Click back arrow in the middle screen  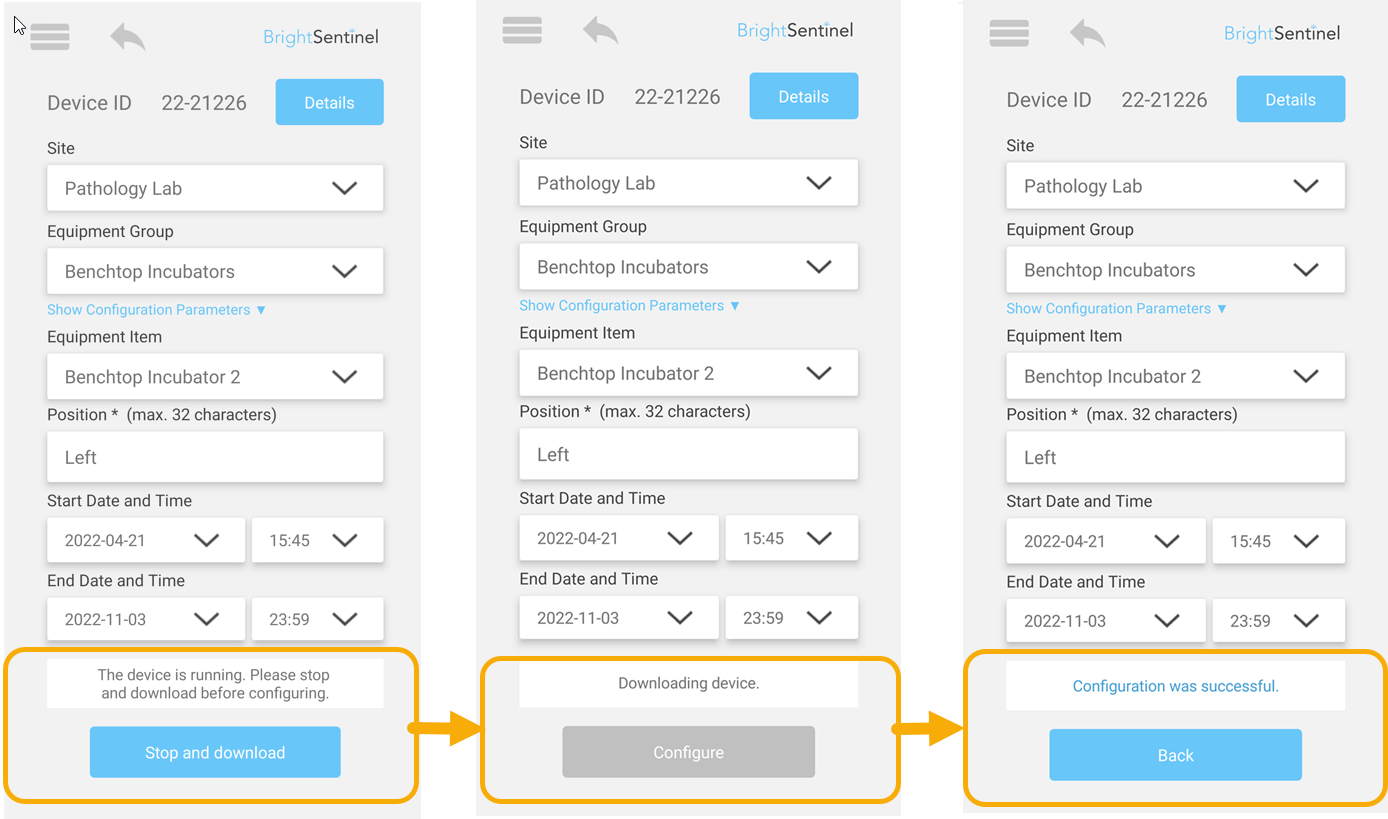[x=600, y=30]
